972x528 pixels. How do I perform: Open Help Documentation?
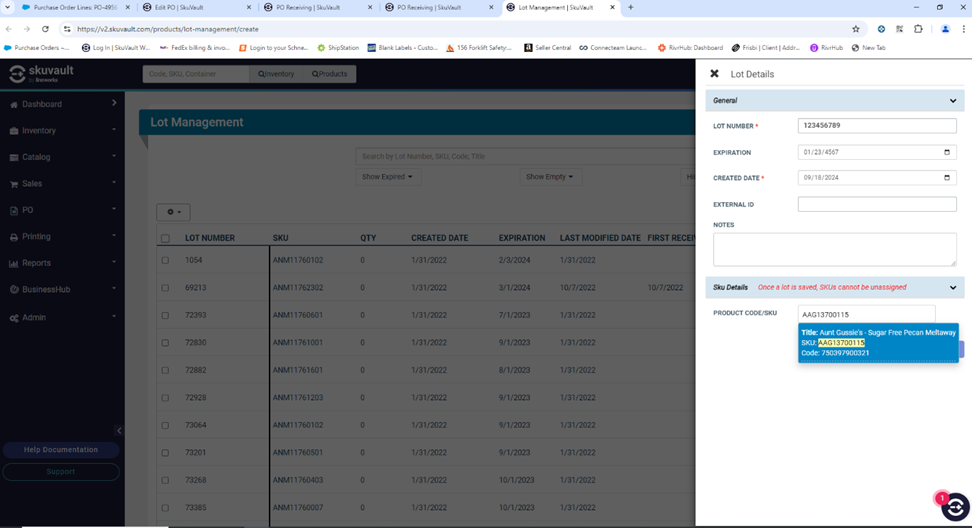click(x=61, y=450)
